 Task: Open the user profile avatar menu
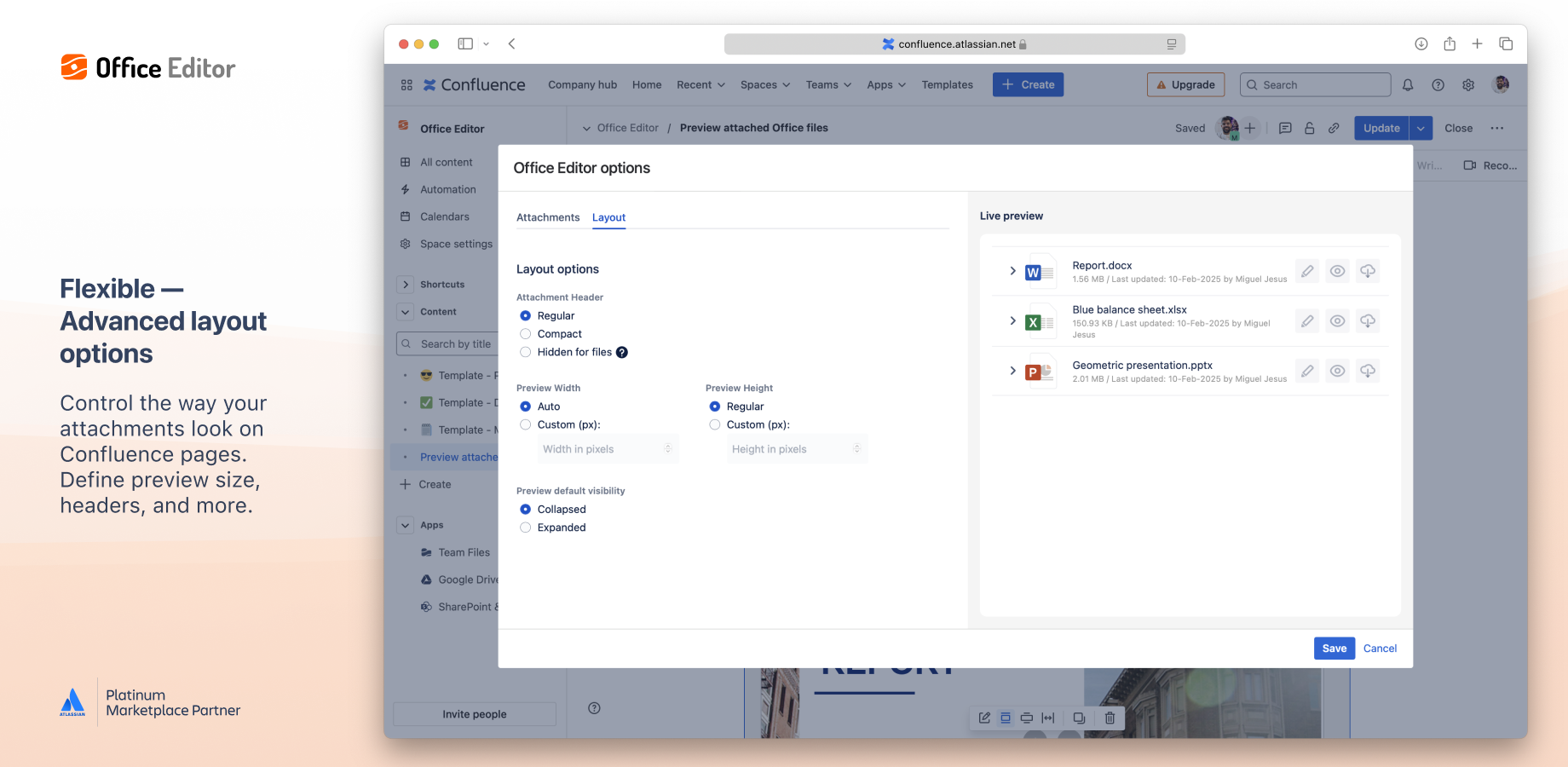(1501, 84)
